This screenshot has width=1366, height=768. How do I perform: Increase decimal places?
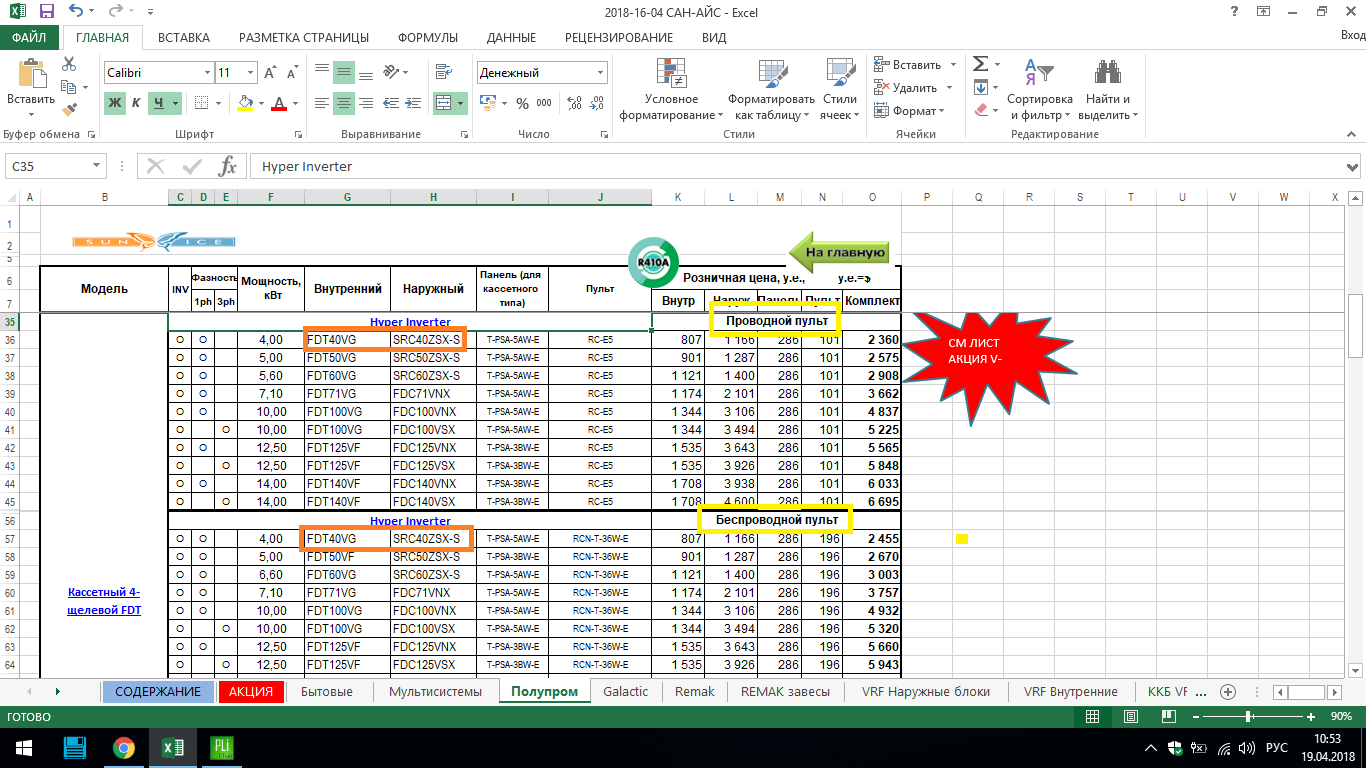coord(575,103)
